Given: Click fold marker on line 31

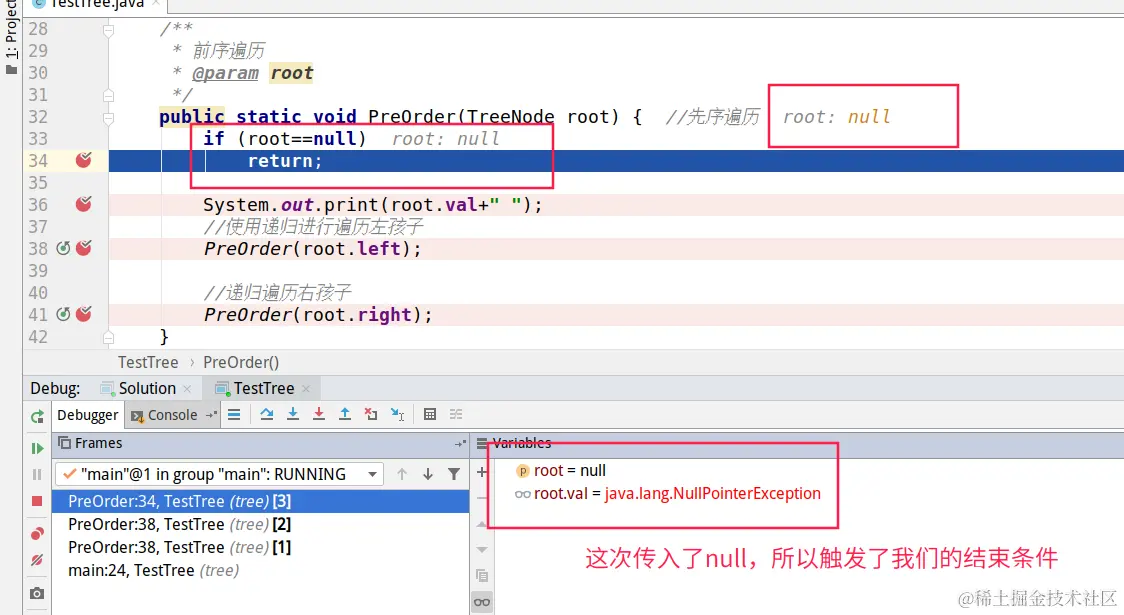Looking at the screenshot, I should pos(108,95).
